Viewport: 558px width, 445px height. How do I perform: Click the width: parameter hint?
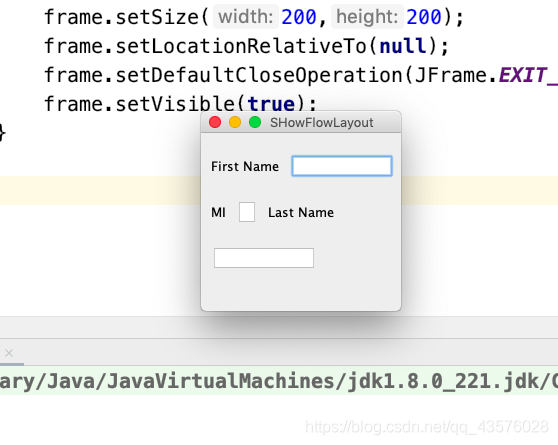click(246, 17)
